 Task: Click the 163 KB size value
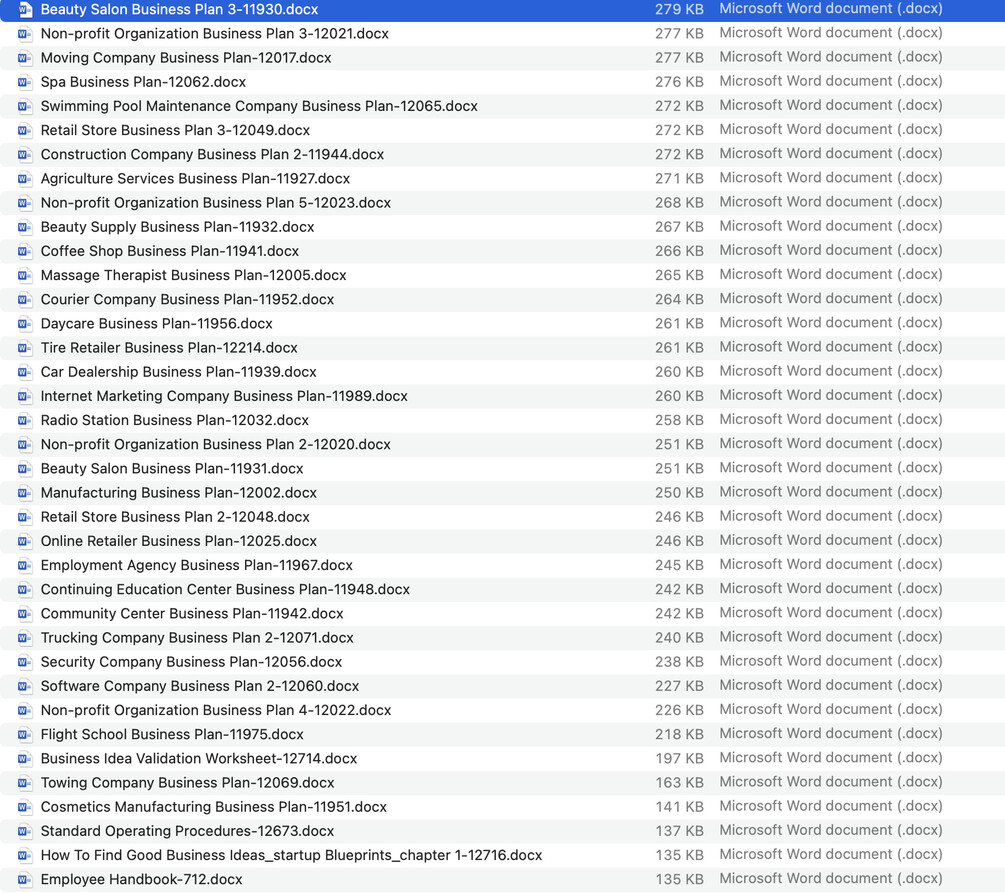pos(679,783)
